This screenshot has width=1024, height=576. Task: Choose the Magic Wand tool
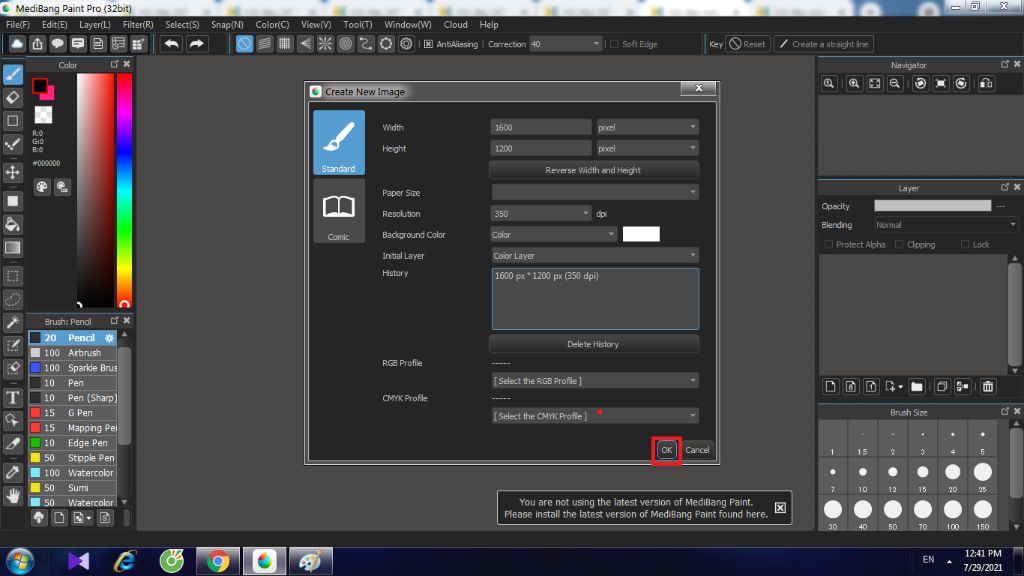[x=12, y=323]
